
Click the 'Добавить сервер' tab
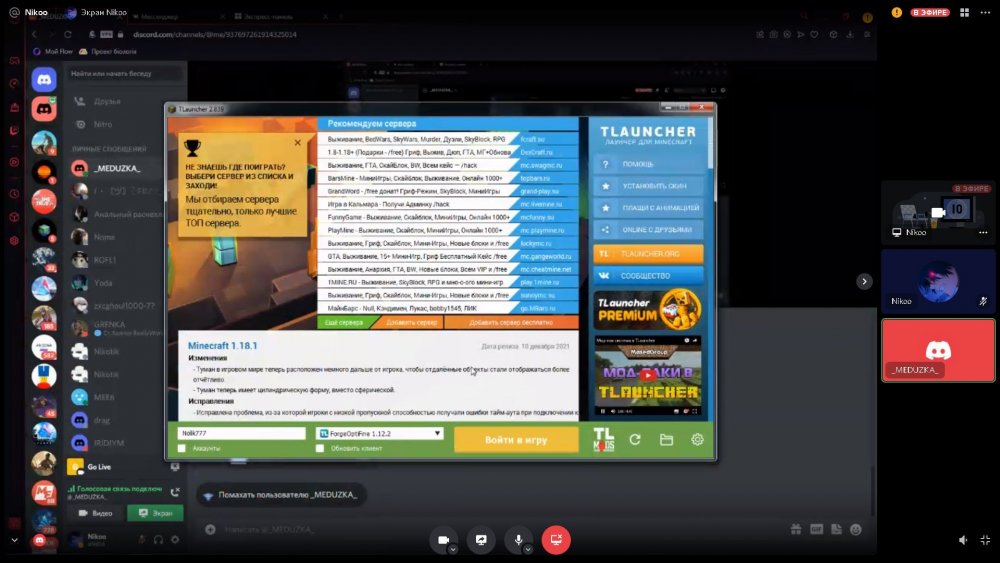click(x=412, y=323)
